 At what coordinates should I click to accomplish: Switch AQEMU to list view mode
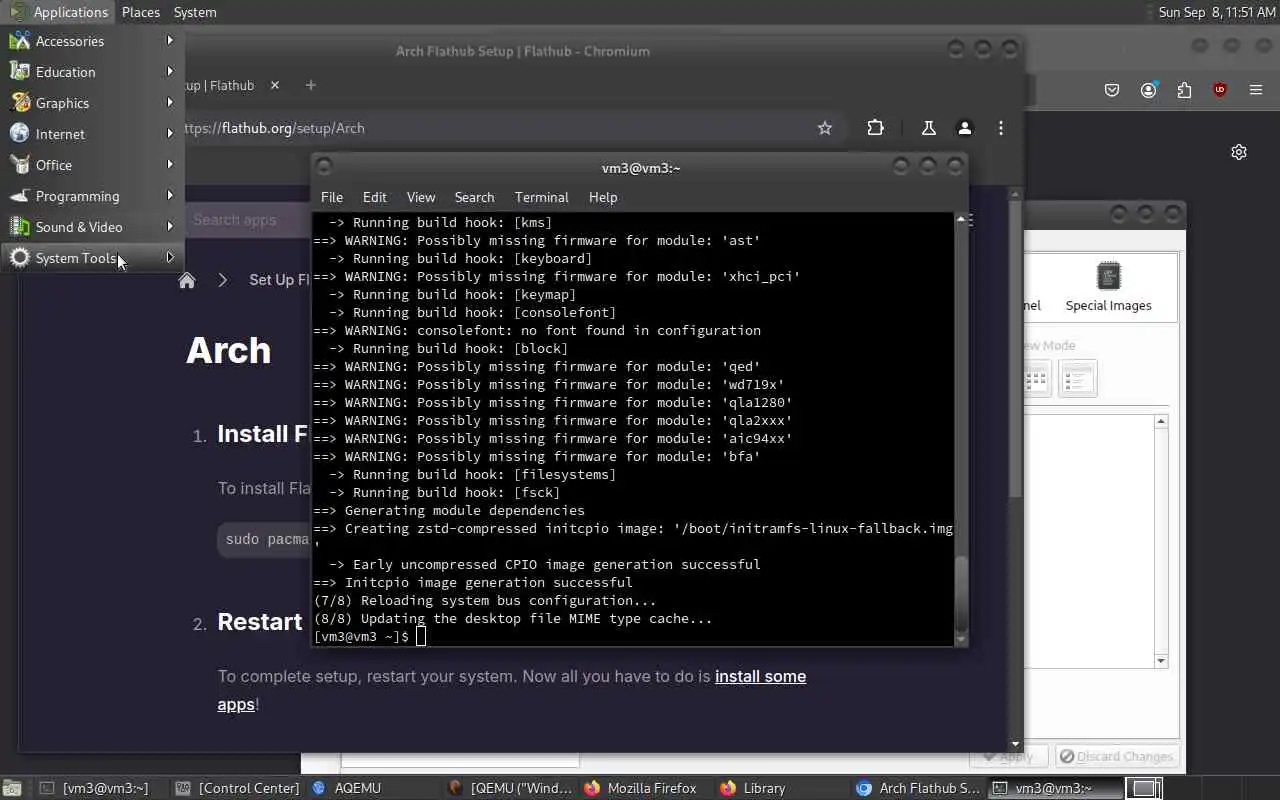pyautogui.click(x=1078, y=379)
